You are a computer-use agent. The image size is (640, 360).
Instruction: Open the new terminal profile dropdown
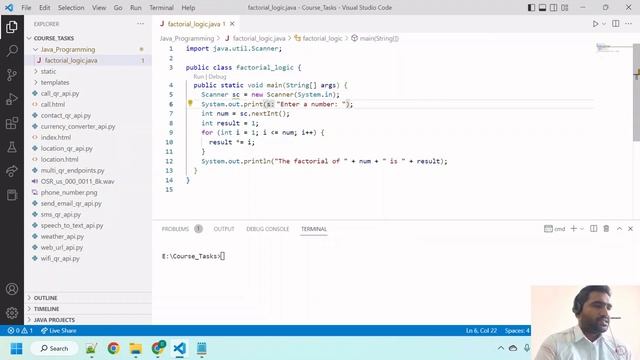point(582,229)
